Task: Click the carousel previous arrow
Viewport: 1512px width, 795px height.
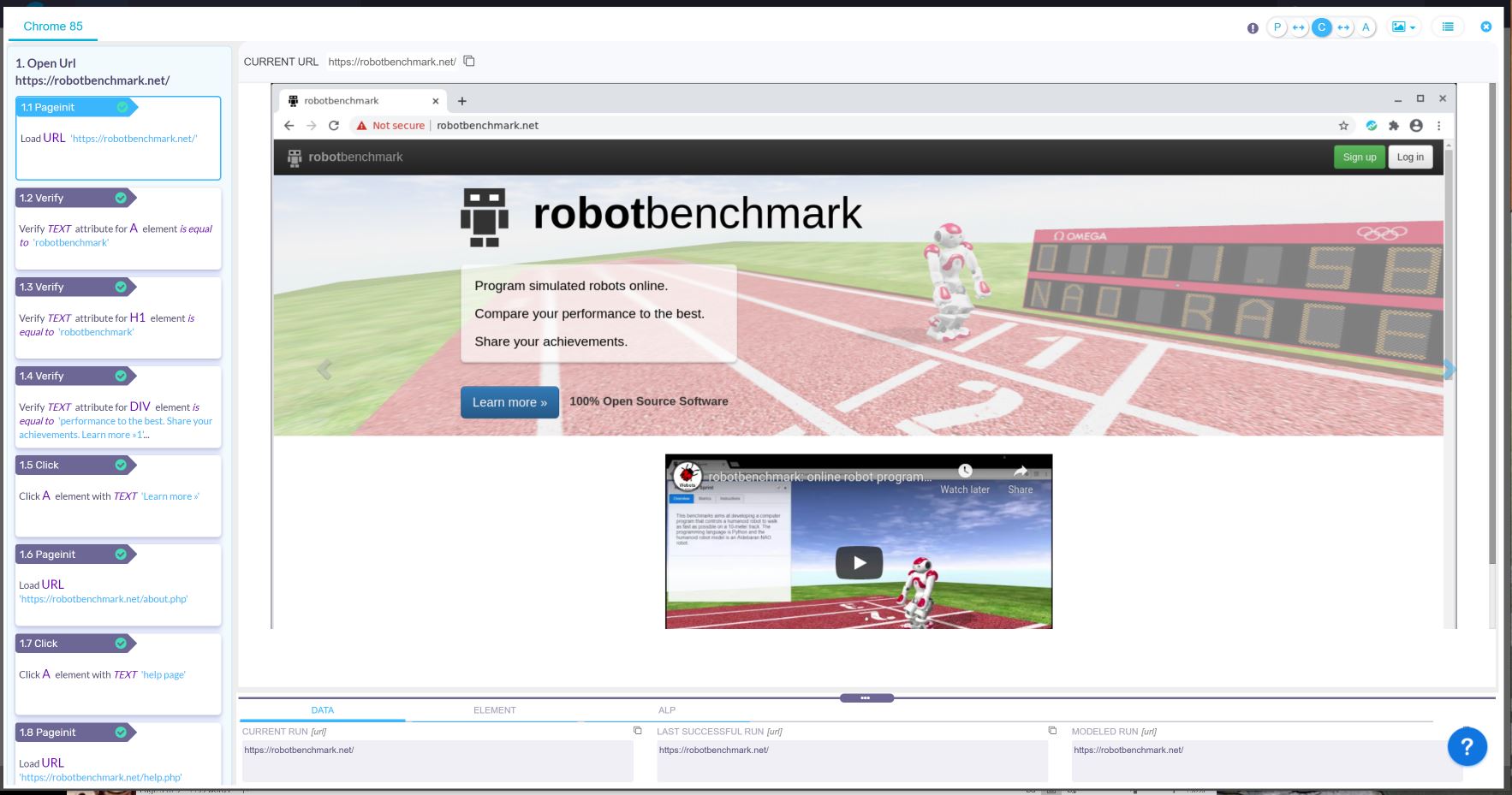Action: click(x=324, y=370)
